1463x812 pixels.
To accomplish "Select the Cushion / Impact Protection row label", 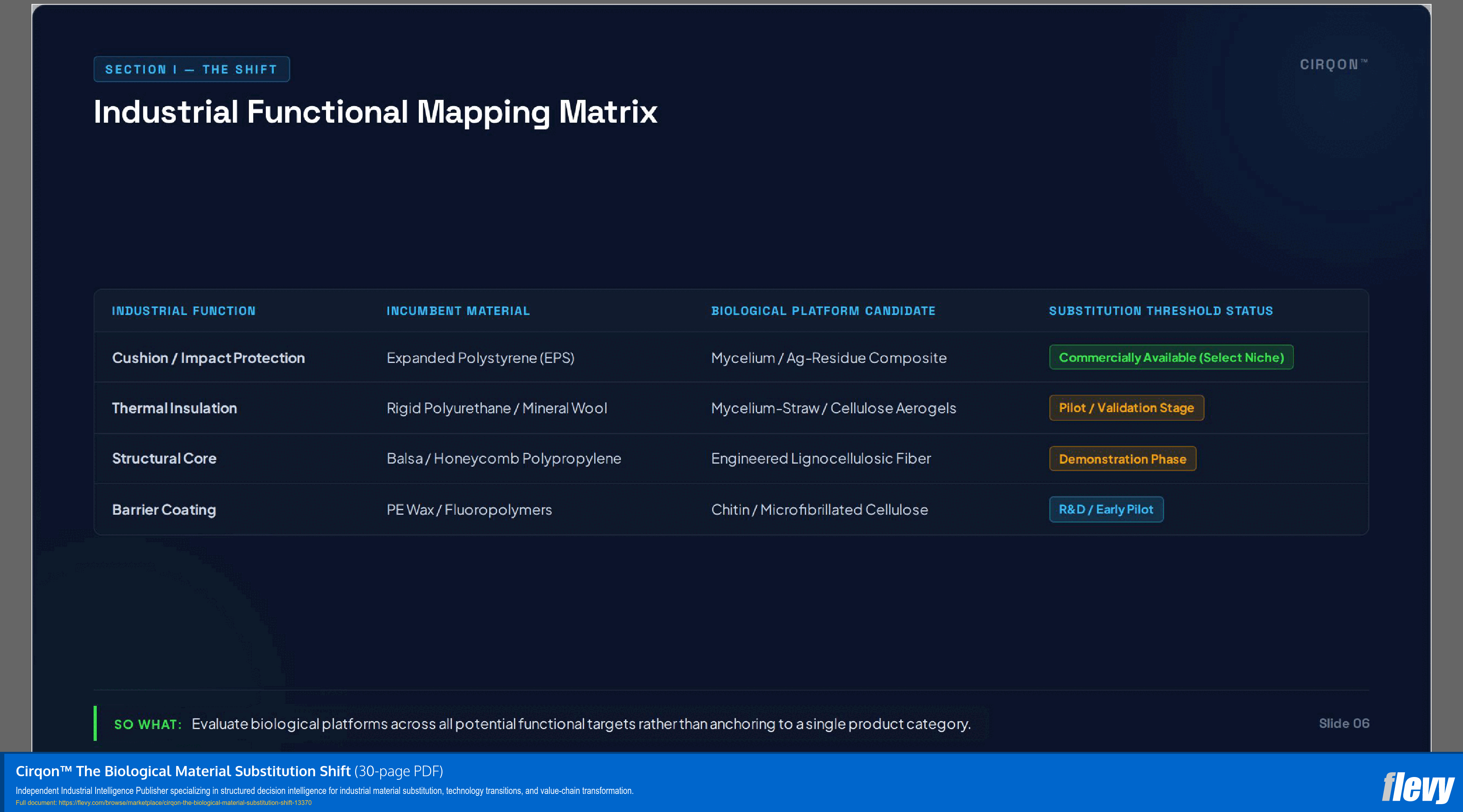I will pyautogui.click(x=208, y=358).
